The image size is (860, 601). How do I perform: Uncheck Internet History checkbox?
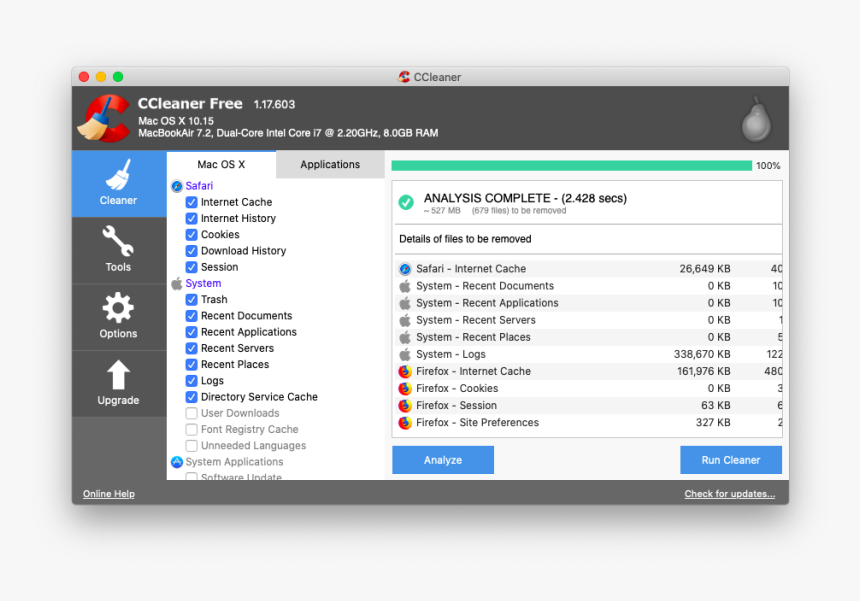pyautogui.click(x=191, y=218)
